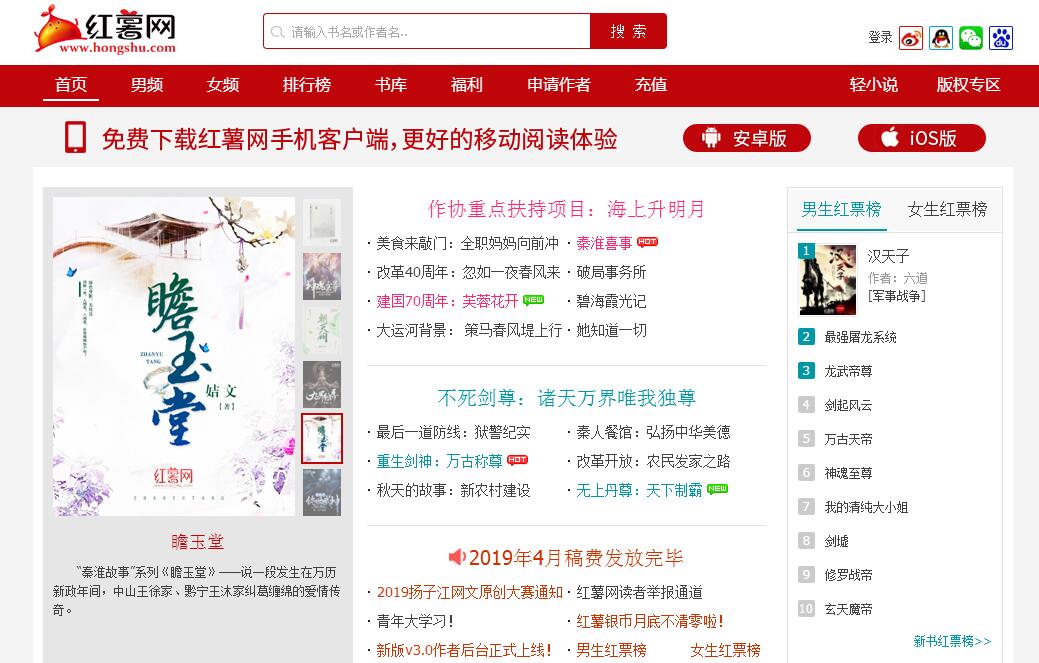This screenshot has height=663, width=1039.
Task: Open the 汉天子 book cover
Action: [x=828, y=280]
